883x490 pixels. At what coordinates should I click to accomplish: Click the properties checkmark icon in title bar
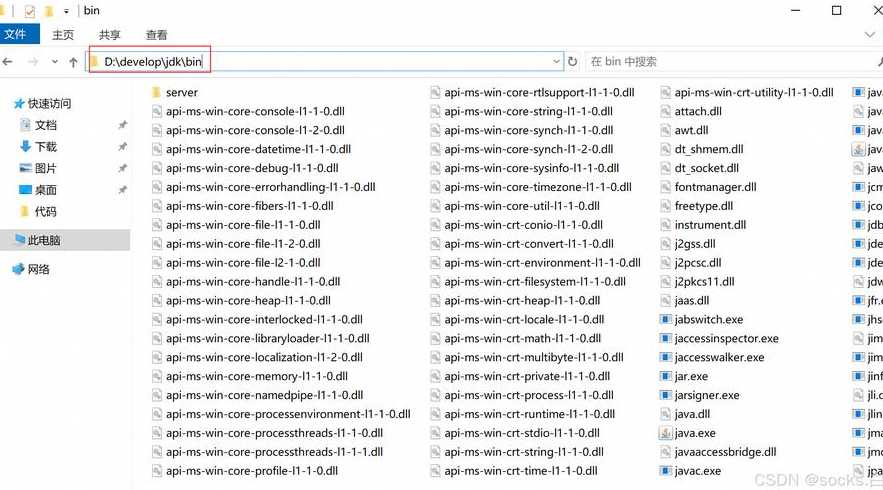(x=30, y=11)
